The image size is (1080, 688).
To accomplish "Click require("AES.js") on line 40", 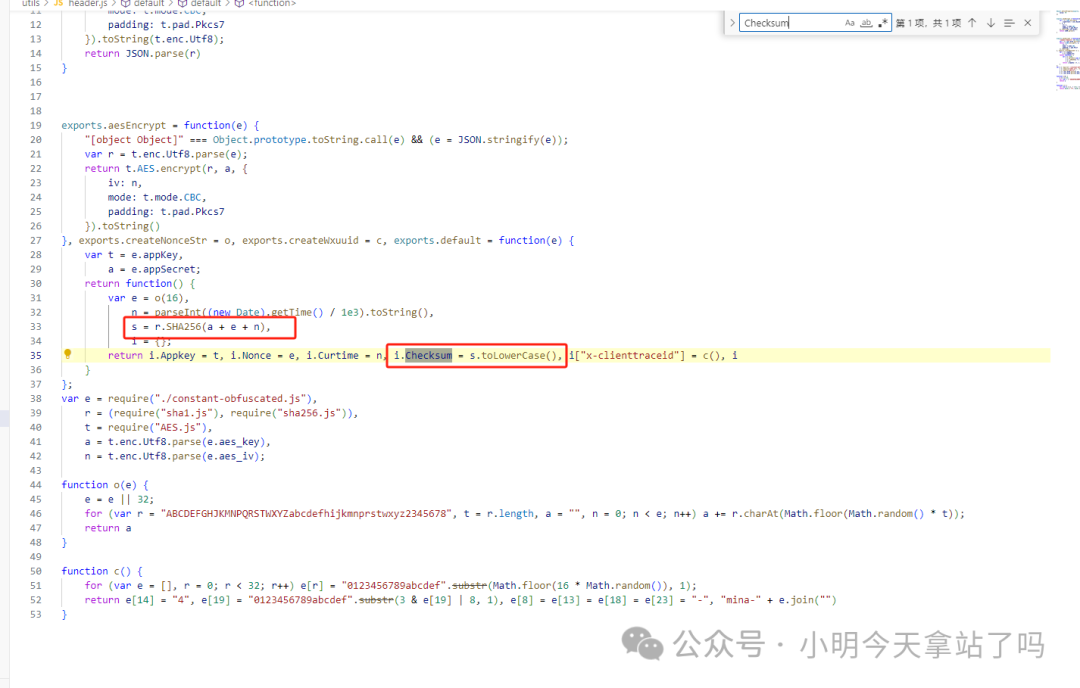I will [x=157, y=428].
